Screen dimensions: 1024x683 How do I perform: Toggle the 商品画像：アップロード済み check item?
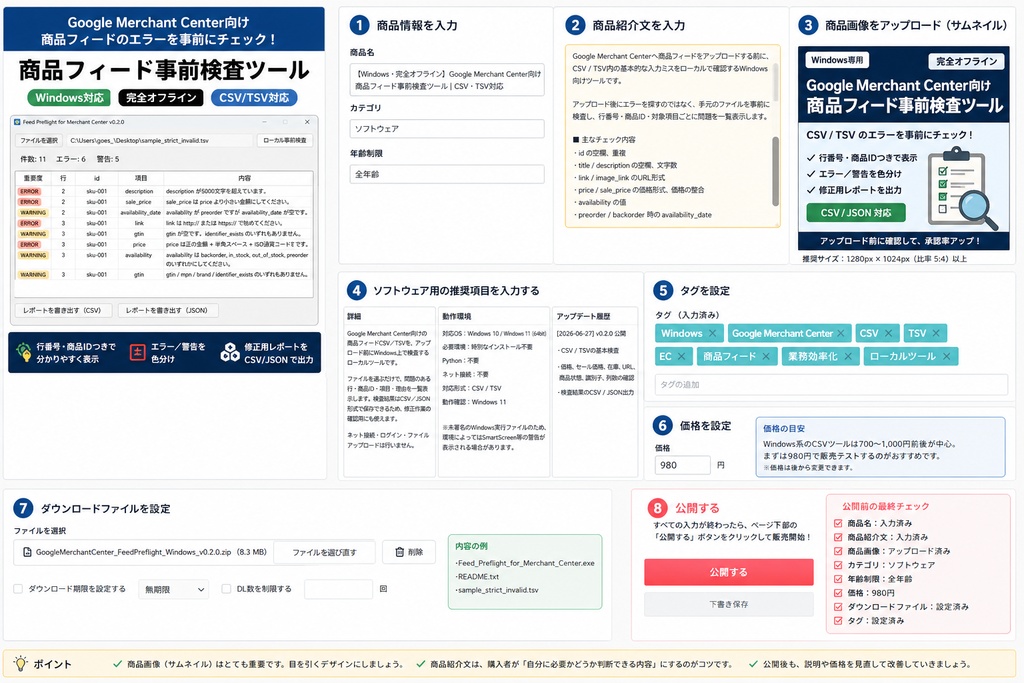[x=838, y=551]
